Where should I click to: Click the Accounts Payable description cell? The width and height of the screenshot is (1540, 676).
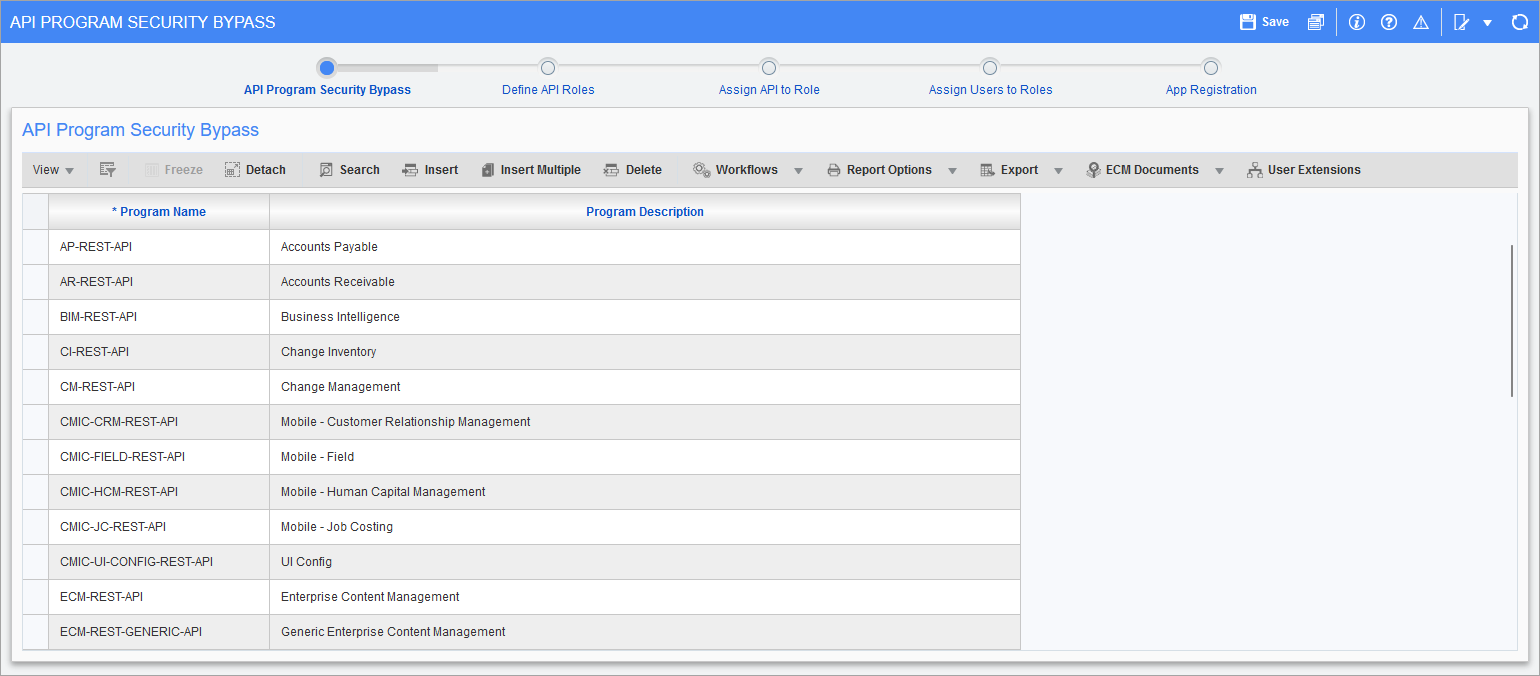coord(645,247)
